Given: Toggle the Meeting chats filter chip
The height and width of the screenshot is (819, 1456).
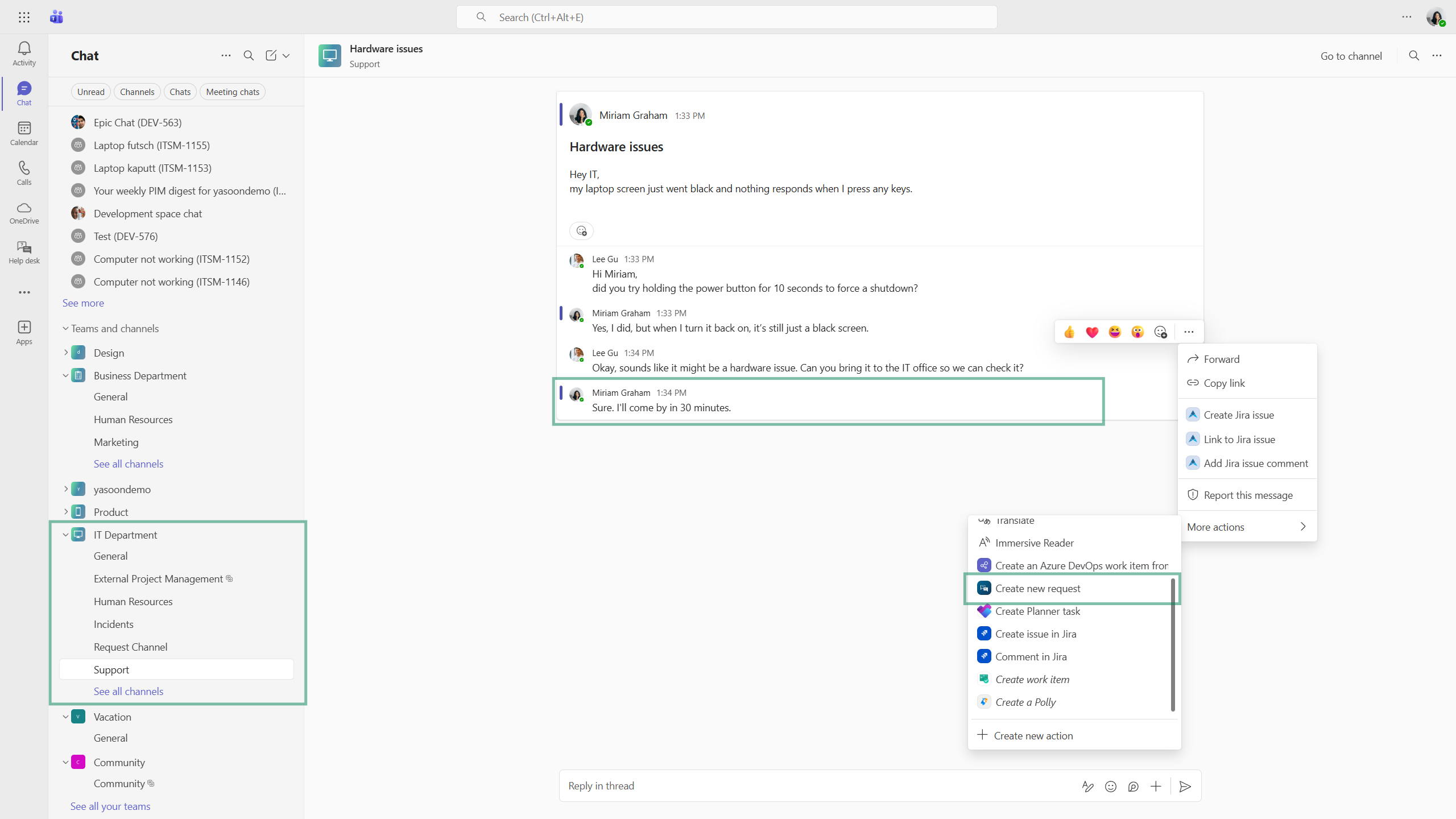Looking at the screenshot, I should (x=232, y=92).
